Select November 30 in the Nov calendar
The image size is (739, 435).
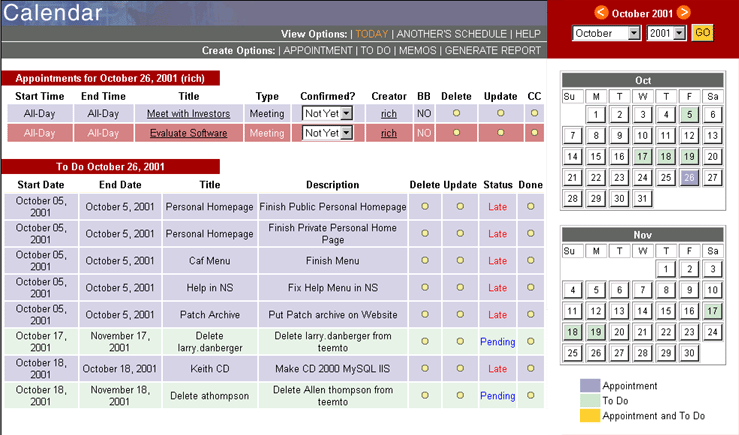tap(689, 353)
